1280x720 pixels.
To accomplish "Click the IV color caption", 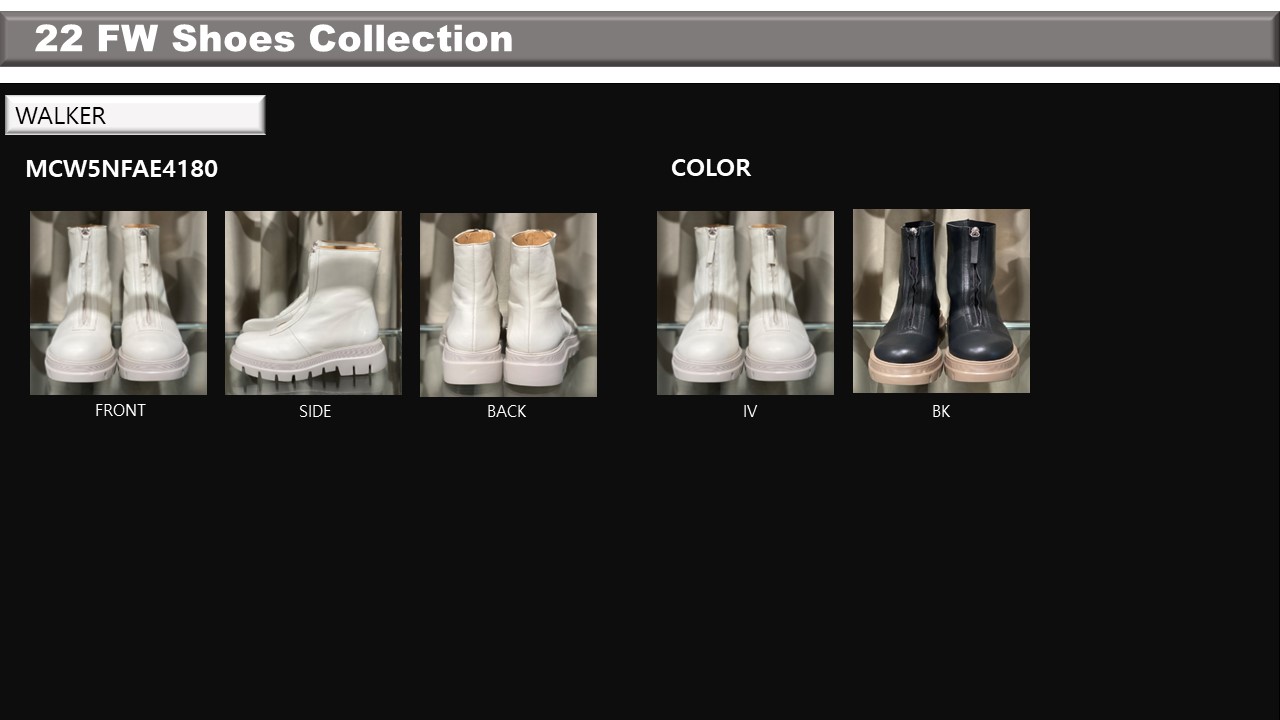I will pos(750,411).
